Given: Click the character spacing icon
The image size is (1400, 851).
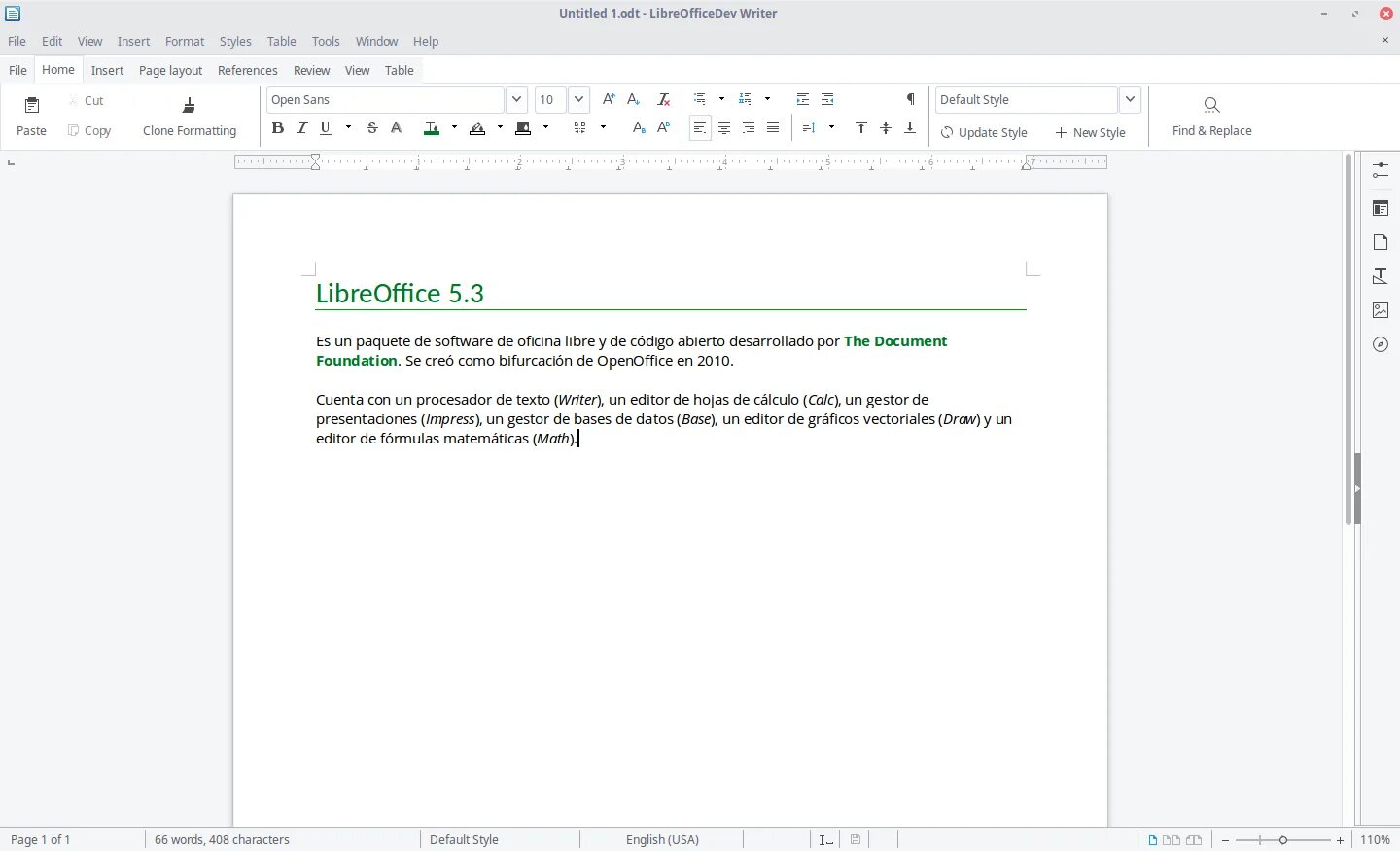Looking at the screenshot, I should (580, 128).
